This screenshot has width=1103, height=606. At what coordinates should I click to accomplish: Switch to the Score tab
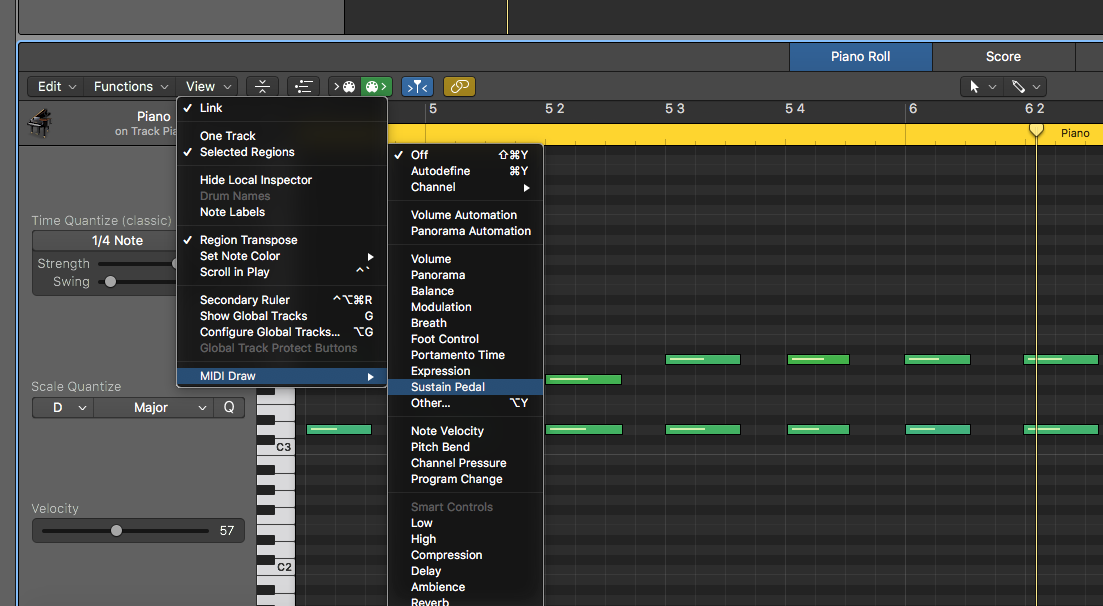pos(1004,56)
